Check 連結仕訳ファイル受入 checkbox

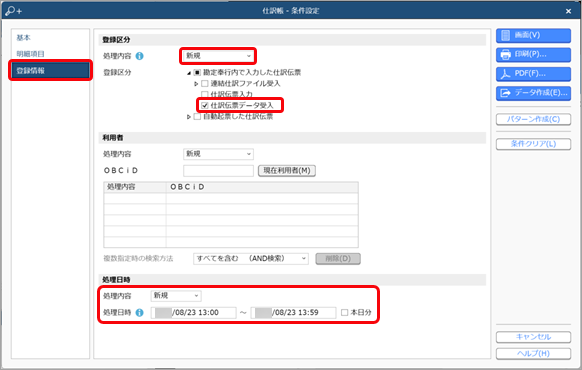(205, 84)
